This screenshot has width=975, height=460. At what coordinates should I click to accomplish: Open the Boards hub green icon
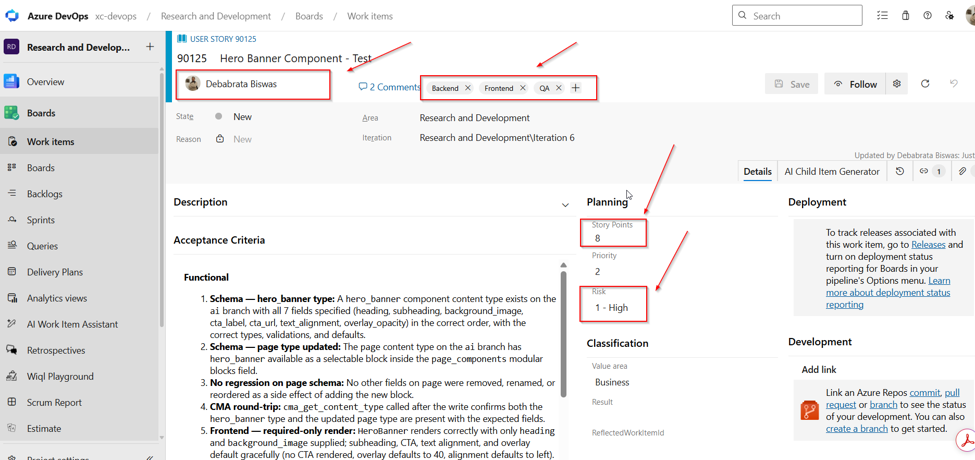pos(11,113)
